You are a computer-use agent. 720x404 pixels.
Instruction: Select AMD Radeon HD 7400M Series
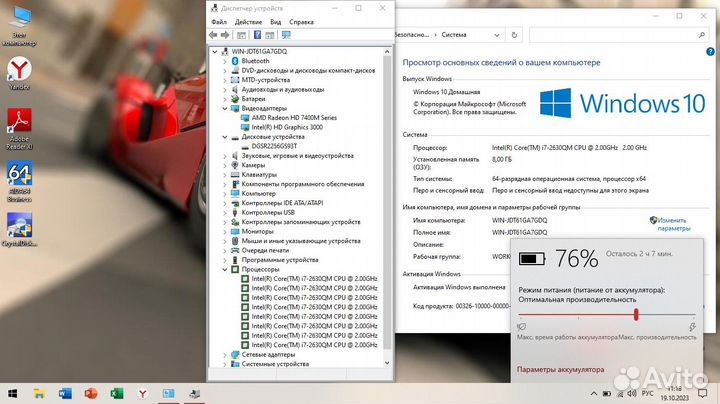[294, 118]
